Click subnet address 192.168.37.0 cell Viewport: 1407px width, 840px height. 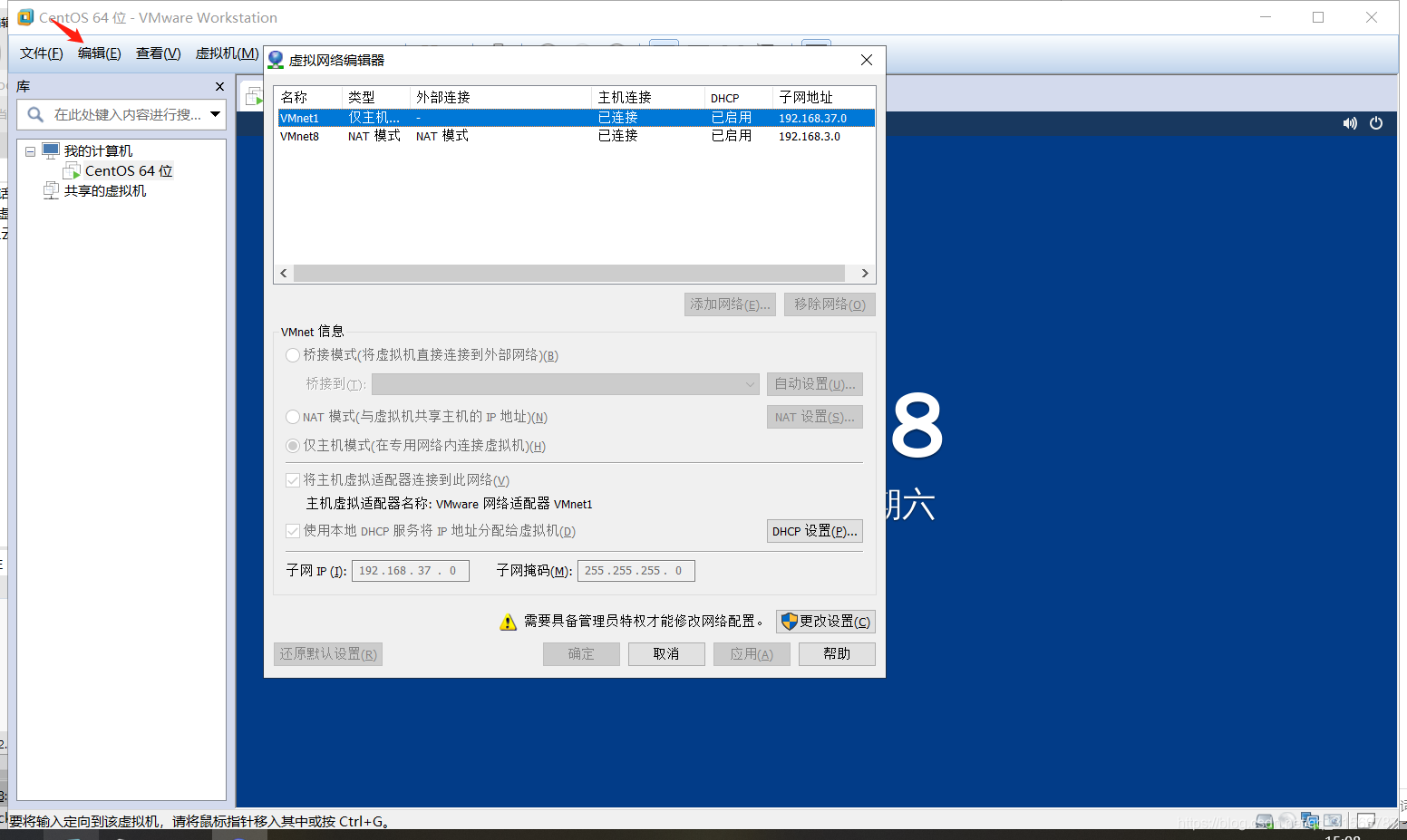pos(813,119)
